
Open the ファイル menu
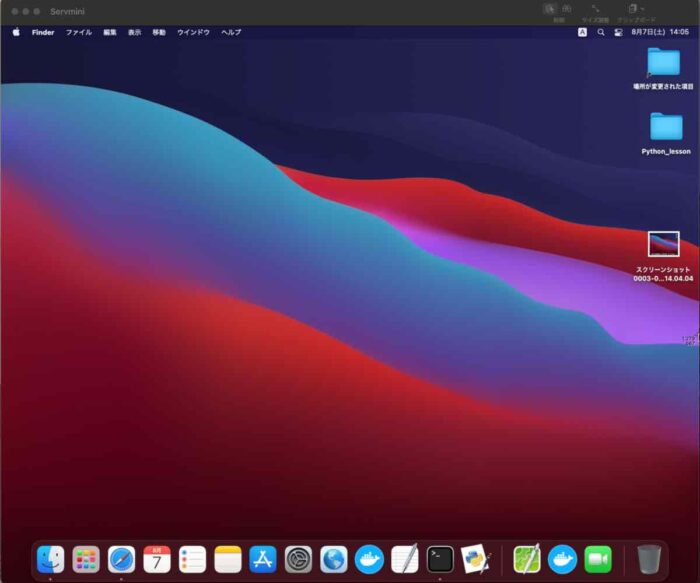pos(79,32)
